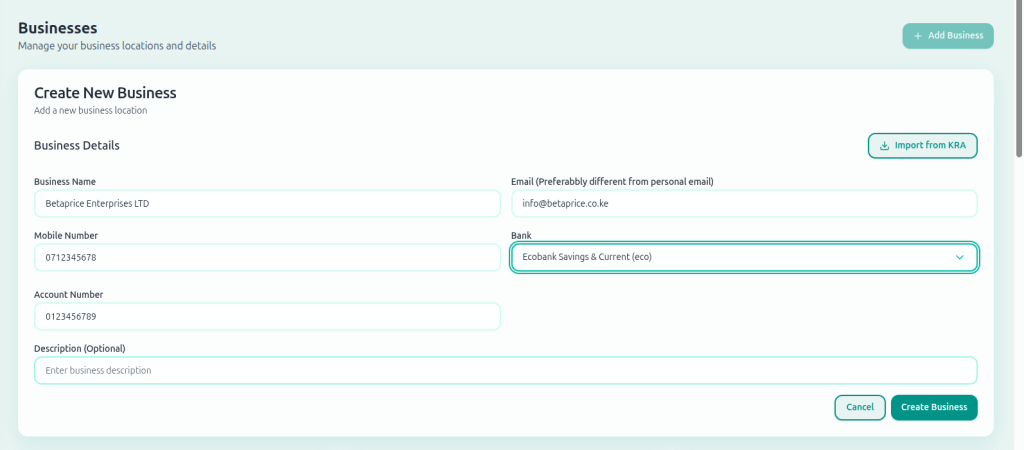Click the download icon in Import from KRA
The width and height of the screenshot is (1024, 450).
[x=884, y=146]
